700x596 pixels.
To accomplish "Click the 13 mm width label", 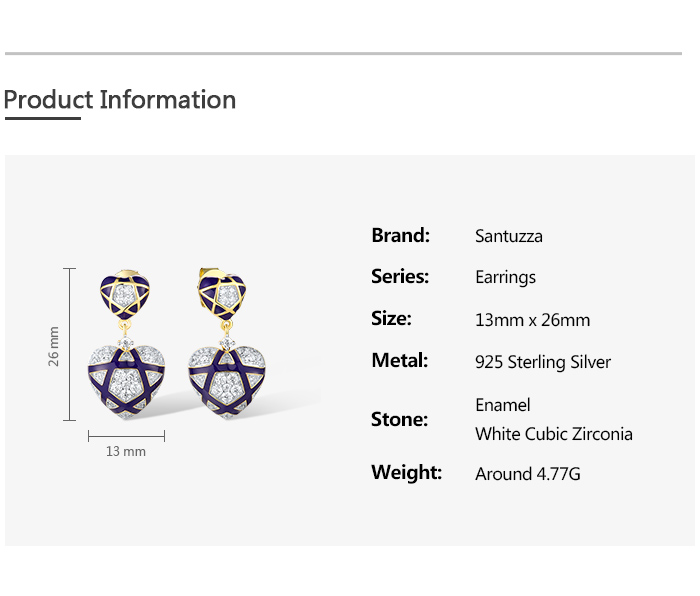I will (x=126, y=451).
